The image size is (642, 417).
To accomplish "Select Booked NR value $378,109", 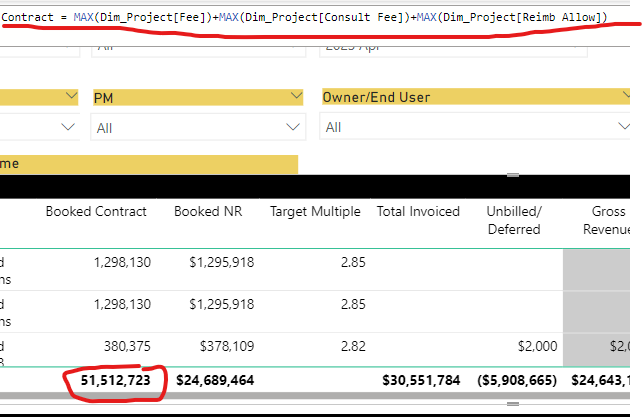I will pos(227,347).
